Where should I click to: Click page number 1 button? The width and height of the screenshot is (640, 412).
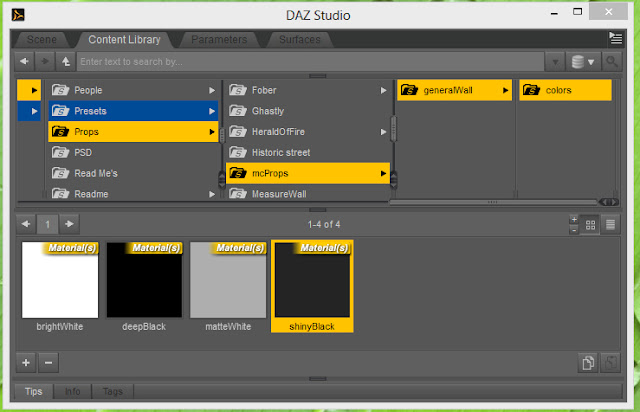tap(47, 224)
